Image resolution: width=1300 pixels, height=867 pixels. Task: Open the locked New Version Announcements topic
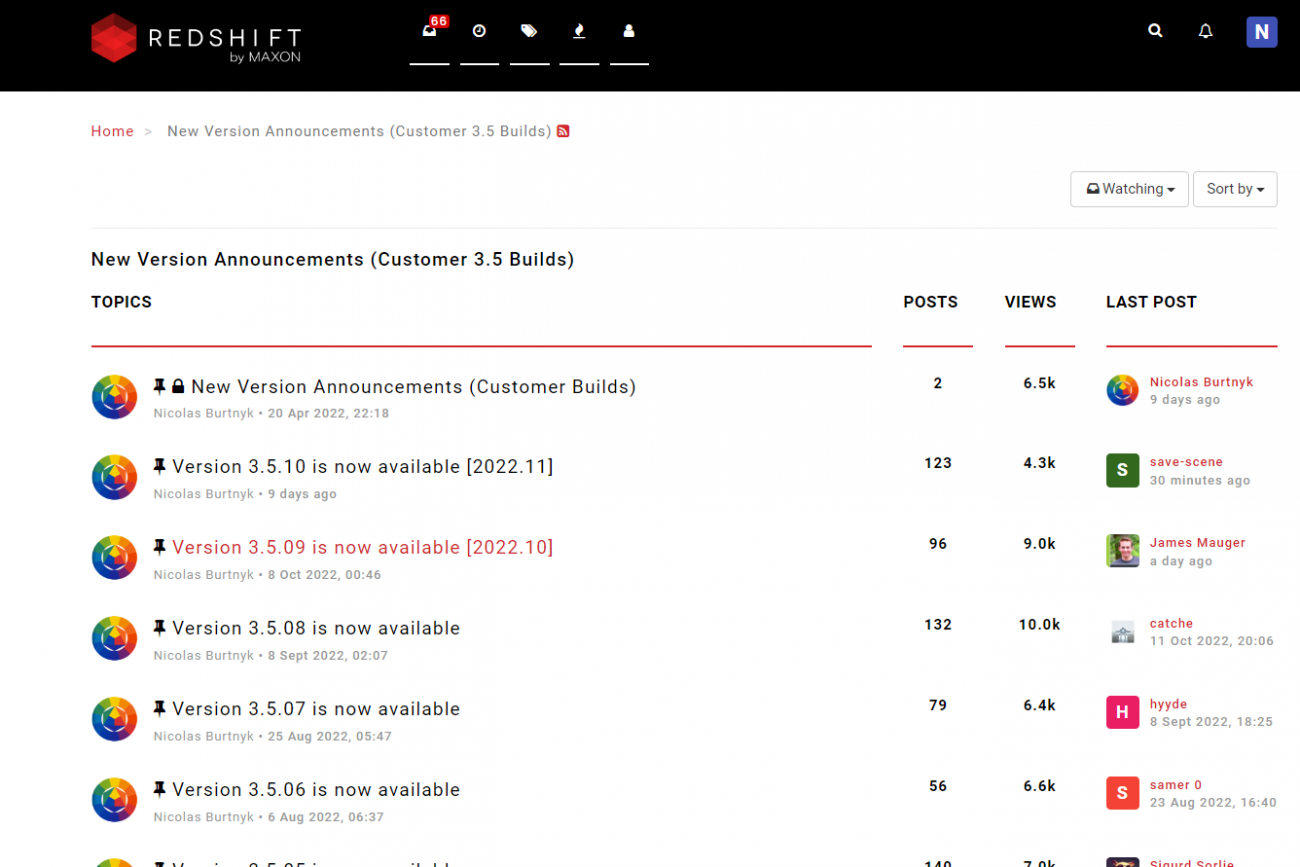[413, 387]
